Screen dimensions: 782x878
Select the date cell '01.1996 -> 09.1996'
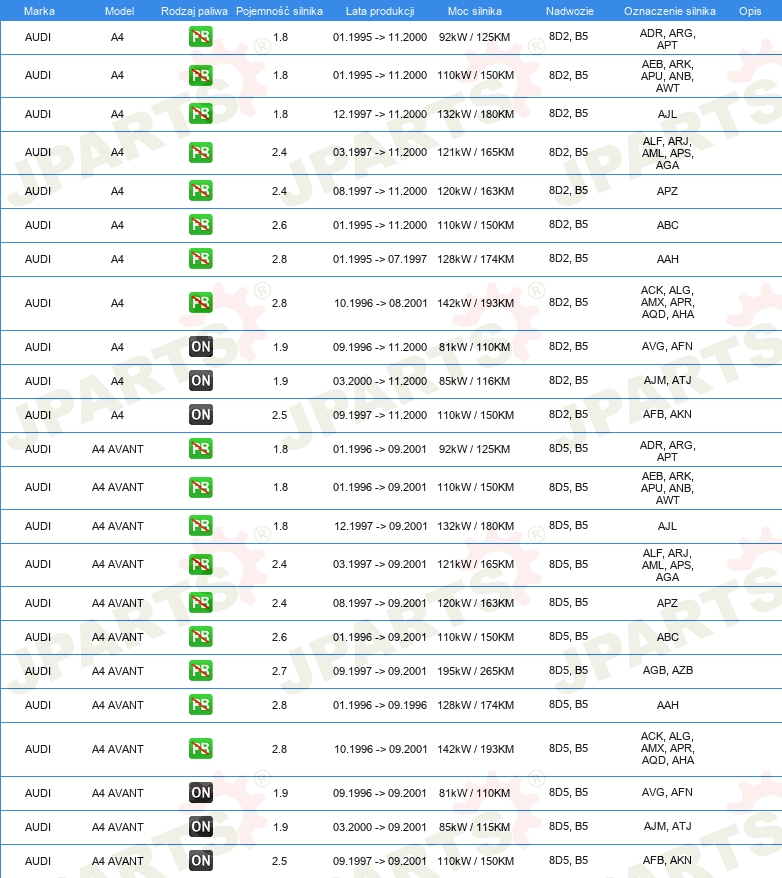pos(380,705)
